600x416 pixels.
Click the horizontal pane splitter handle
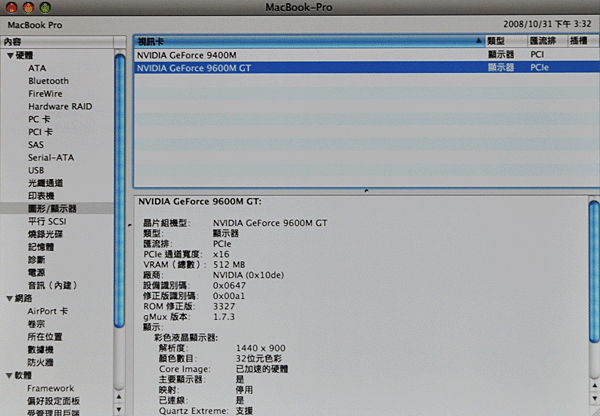367,191
